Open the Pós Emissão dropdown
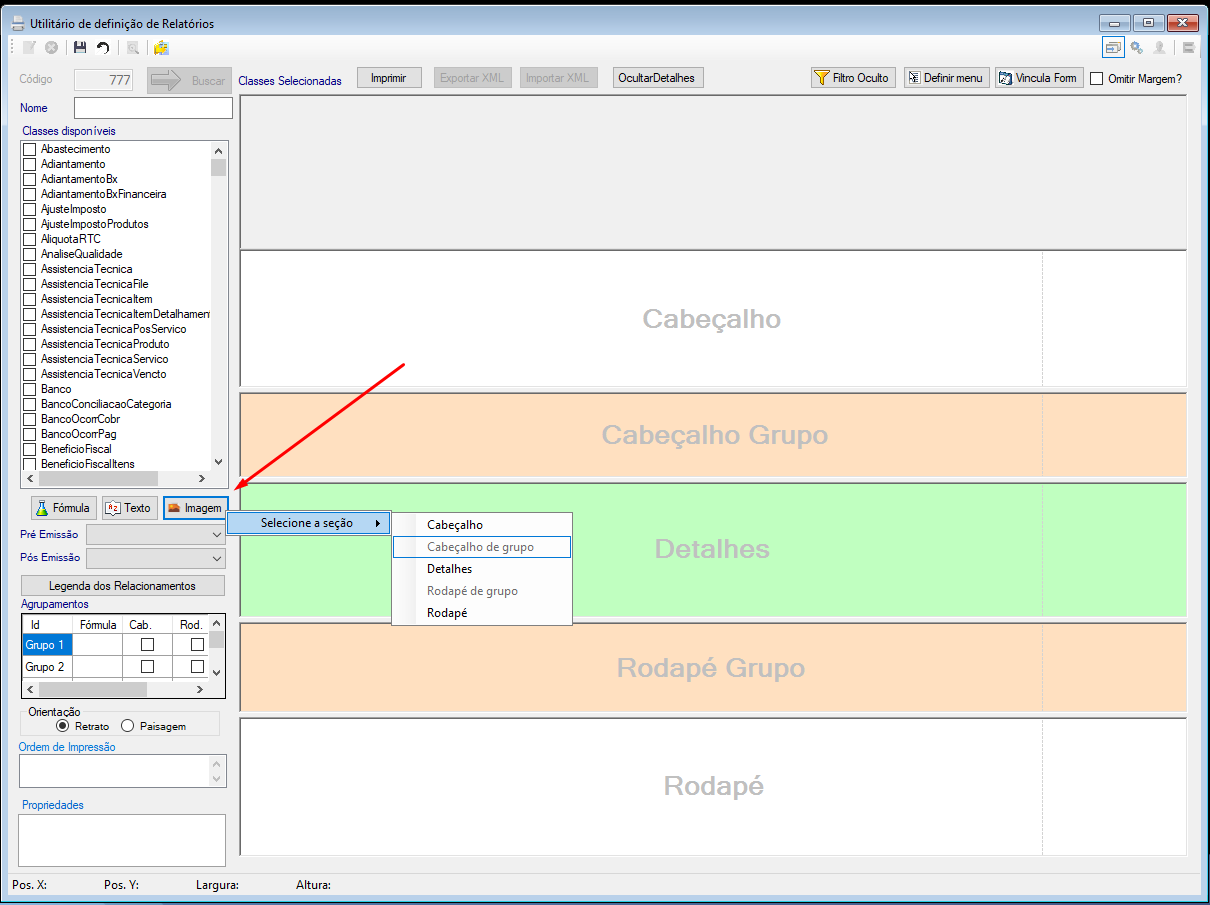This screenshot has height=905, width=1210. click(x=156, y=558)
